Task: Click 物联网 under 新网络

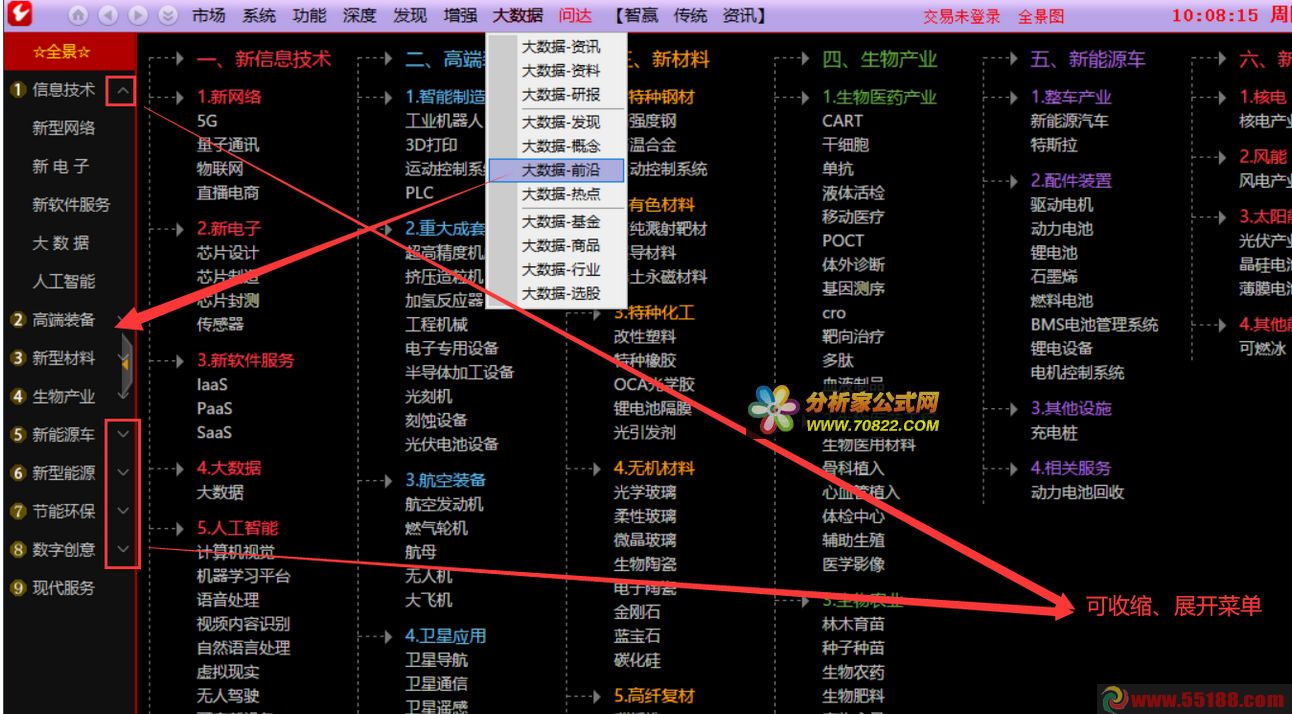Action: (220, 169)
